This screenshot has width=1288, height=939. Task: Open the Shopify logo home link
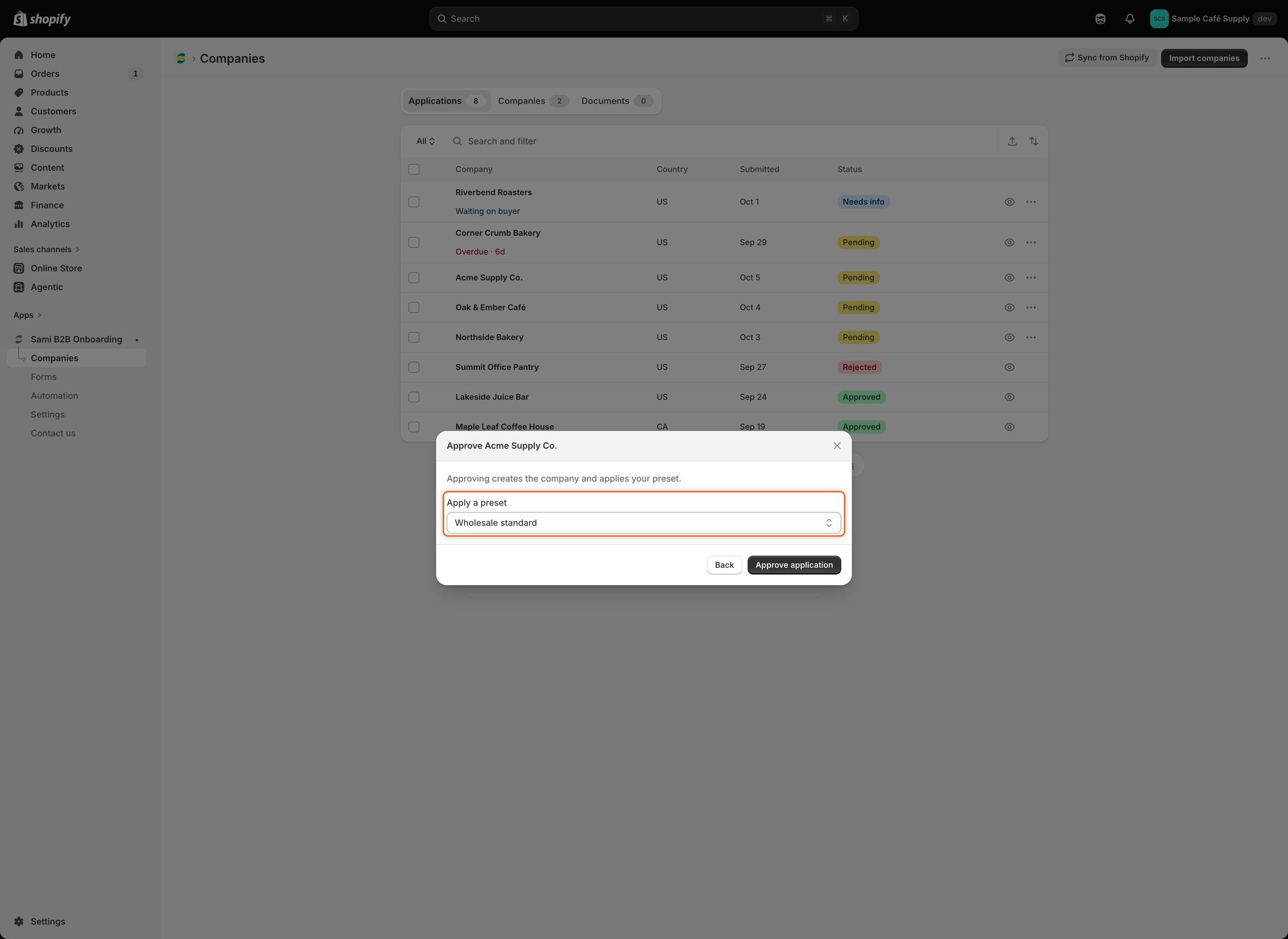click(42, 19)
